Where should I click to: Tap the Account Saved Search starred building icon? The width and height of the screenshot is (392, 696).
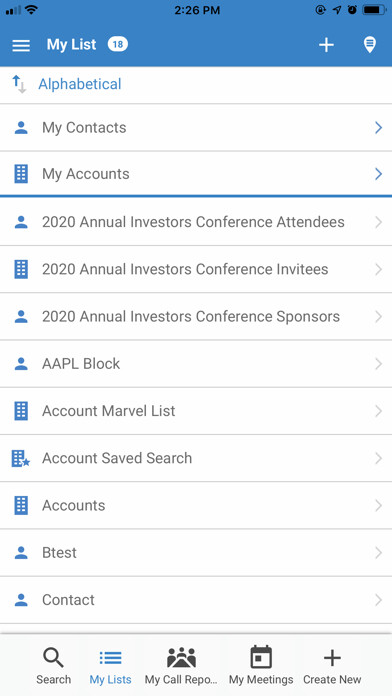pyautogui.click(x=20, y=458)
